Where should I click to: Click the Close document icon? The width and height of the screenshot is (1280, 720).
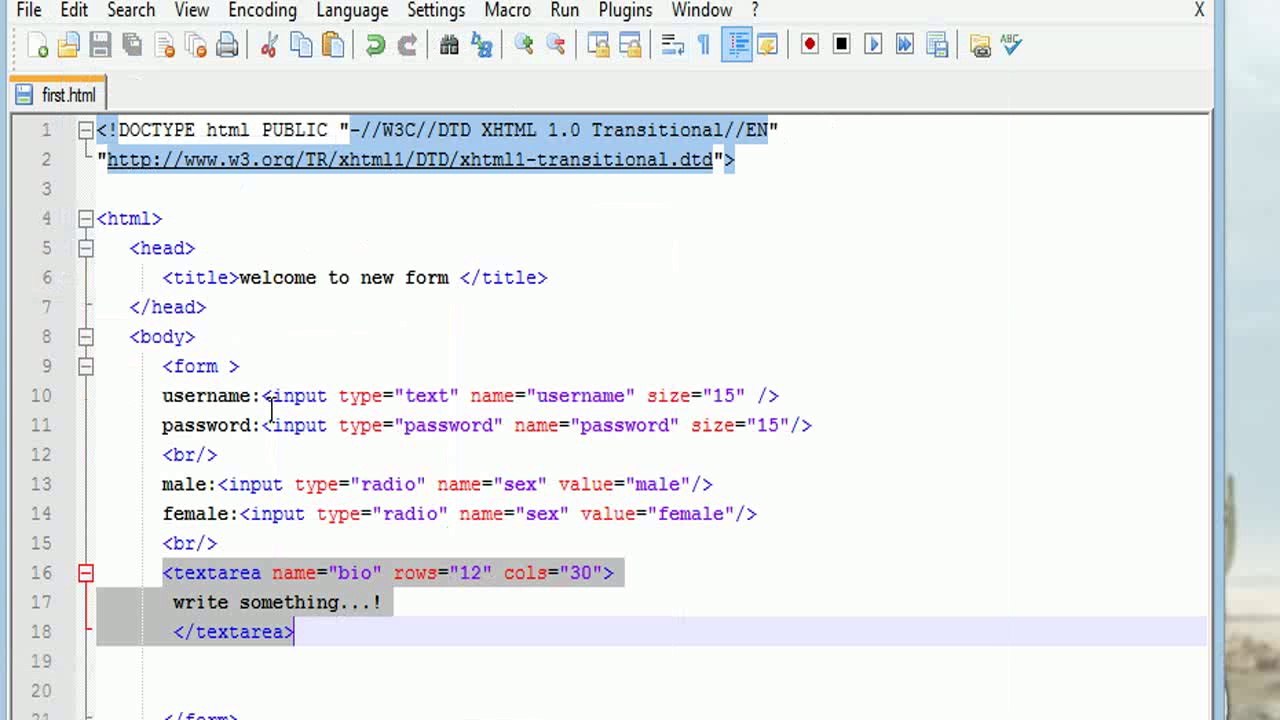click(x=165, y=45)
